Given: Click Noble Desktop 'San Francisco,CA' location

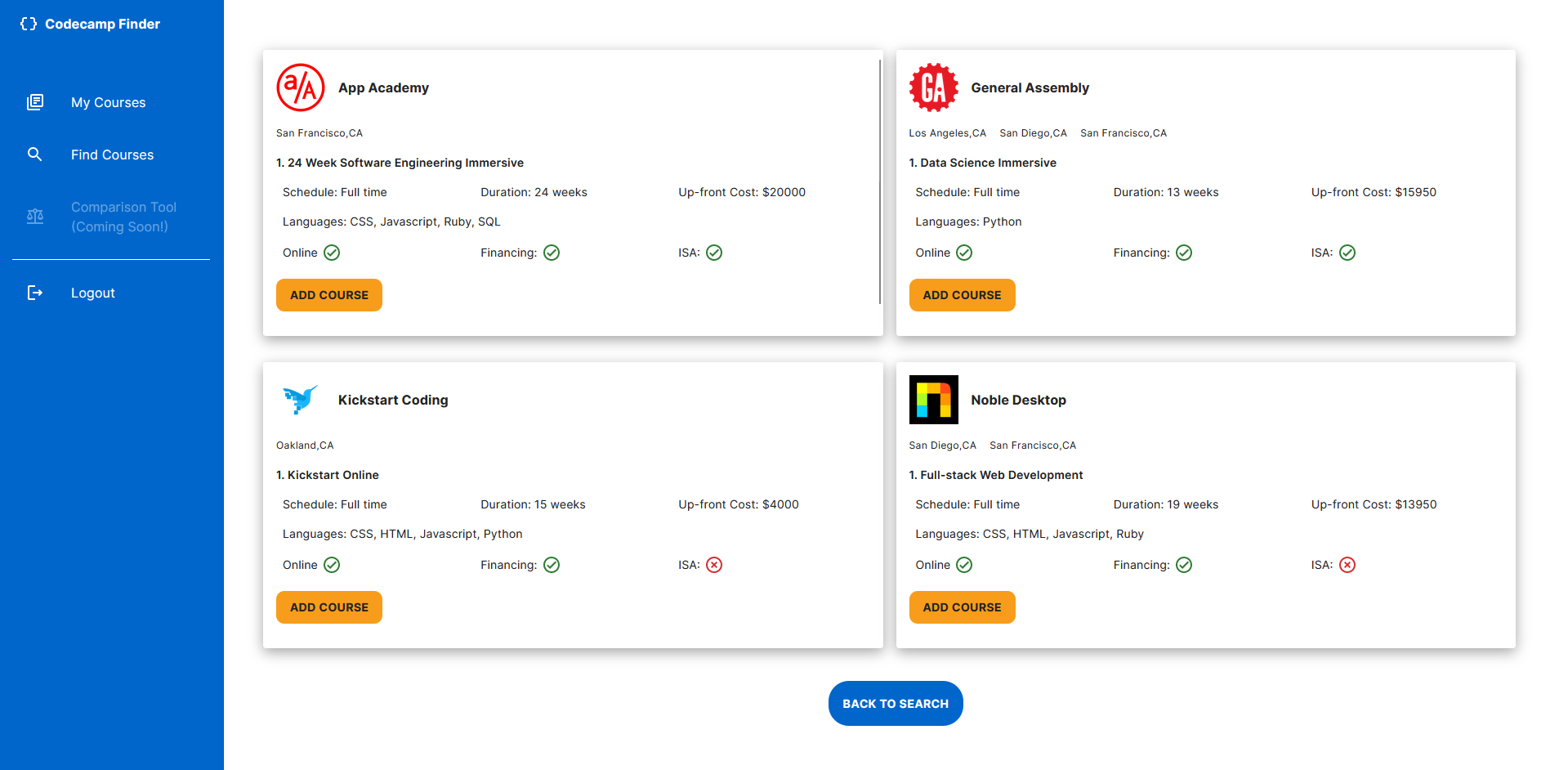Looking at the screenshot, I should pyautogui.click(x=1033, y=445).
